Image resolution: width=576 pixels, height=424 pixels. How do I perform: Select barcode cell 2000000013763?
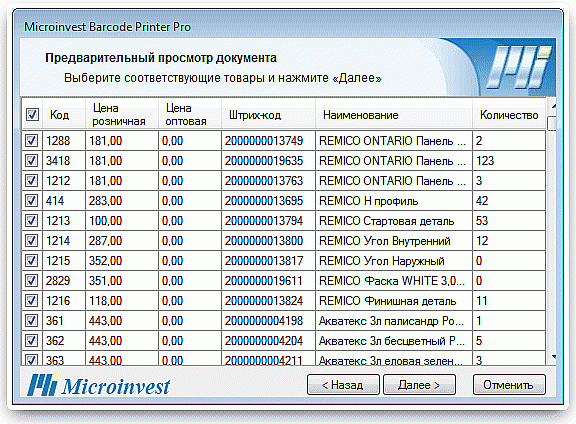269,180
